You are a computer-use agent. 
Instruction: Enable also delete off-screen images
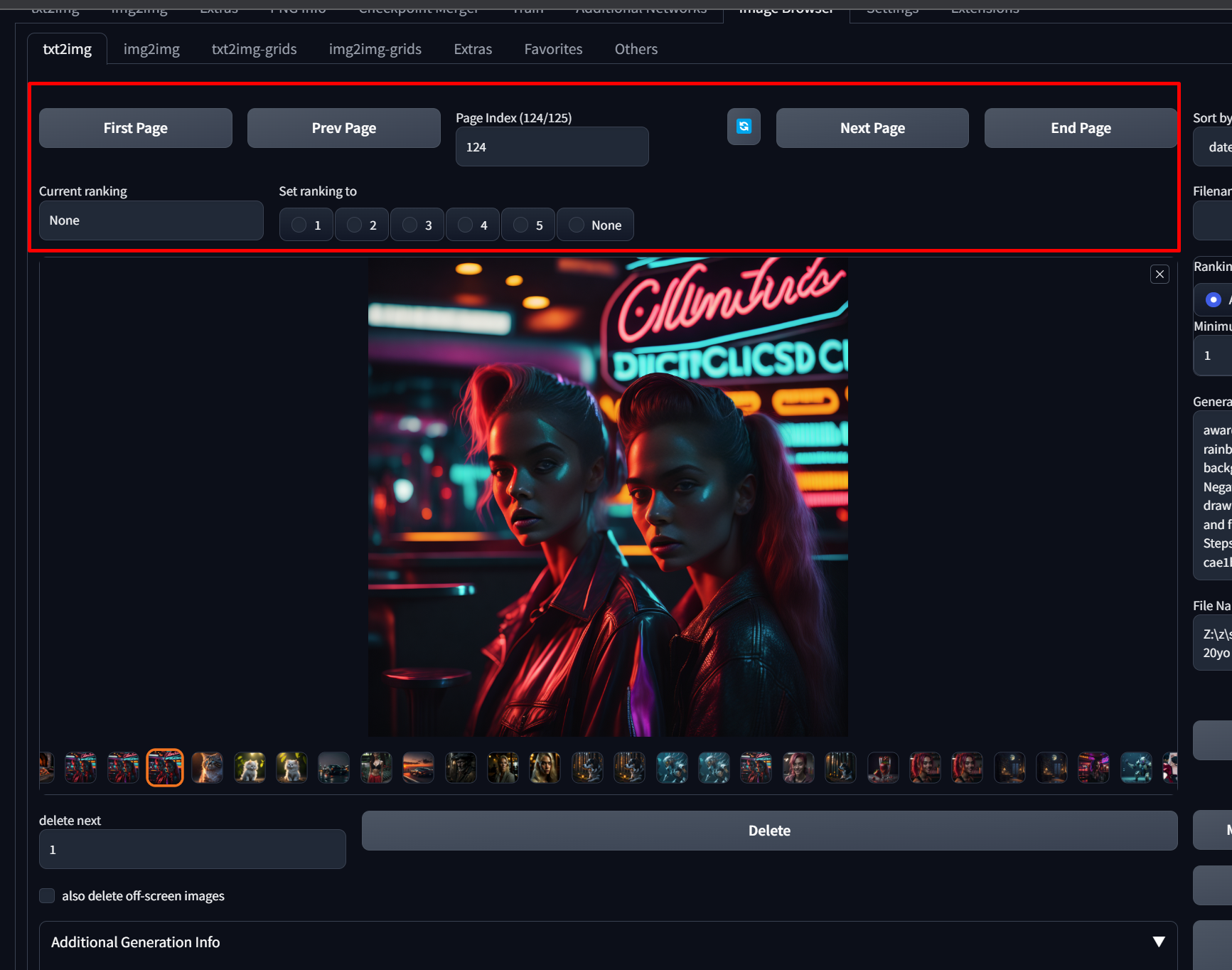[x=46, y=895]
